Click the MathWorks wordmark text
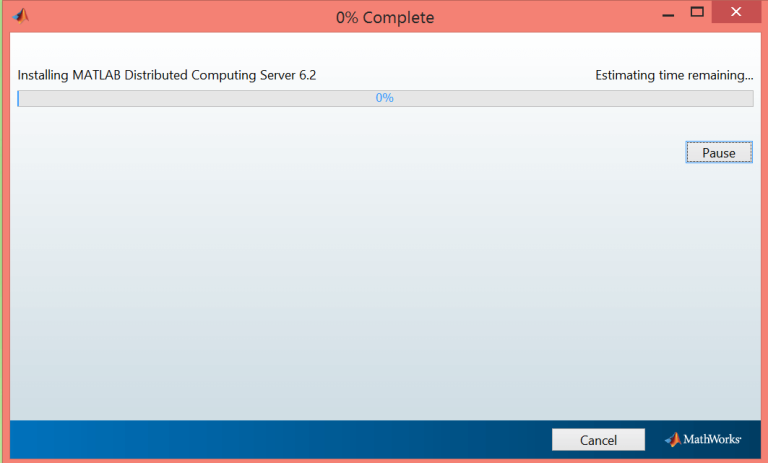Image resolution: width=768 pixels, height=463 pixels. (x=712, y=439)
